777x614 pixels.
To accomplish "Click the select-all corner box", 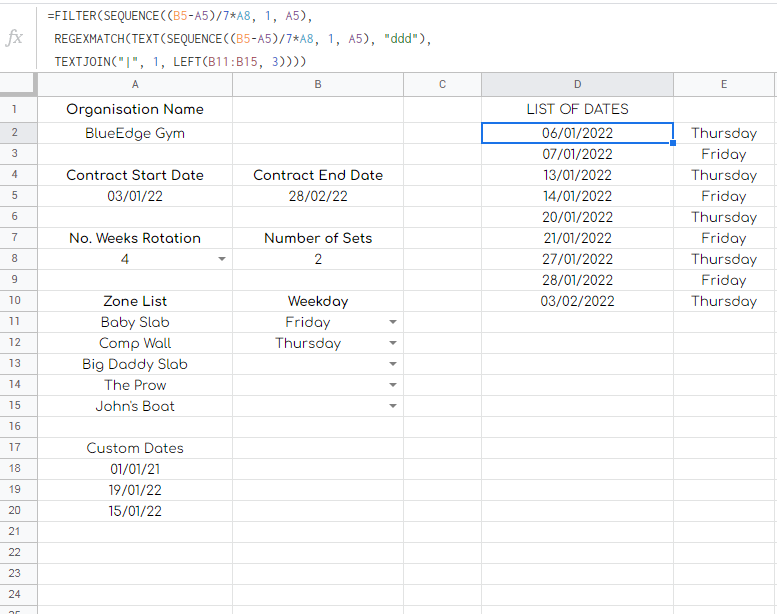I will point(18,84).
